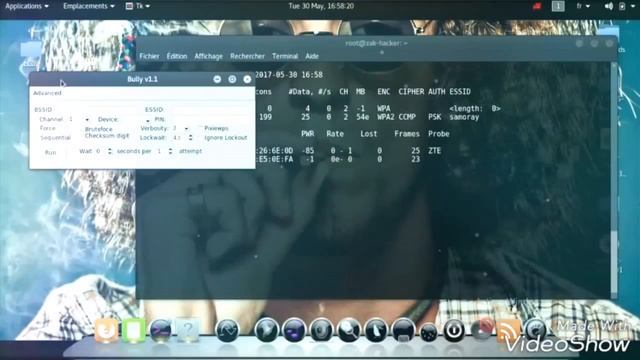Open the Emplacements menu in the top bar
640x360 pixels.
point(89,6)
